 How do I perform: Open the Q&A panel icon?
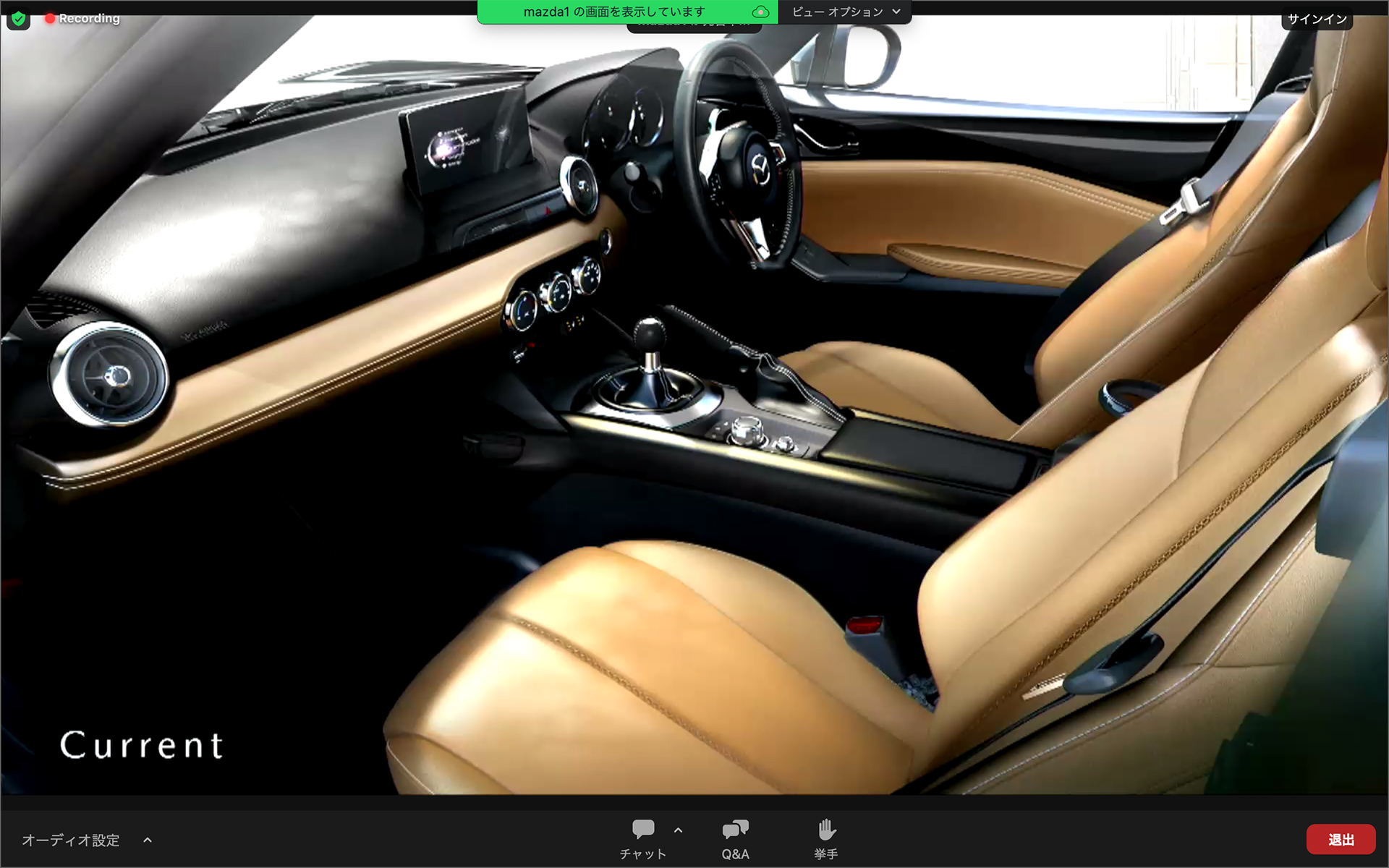pos(735,830)
